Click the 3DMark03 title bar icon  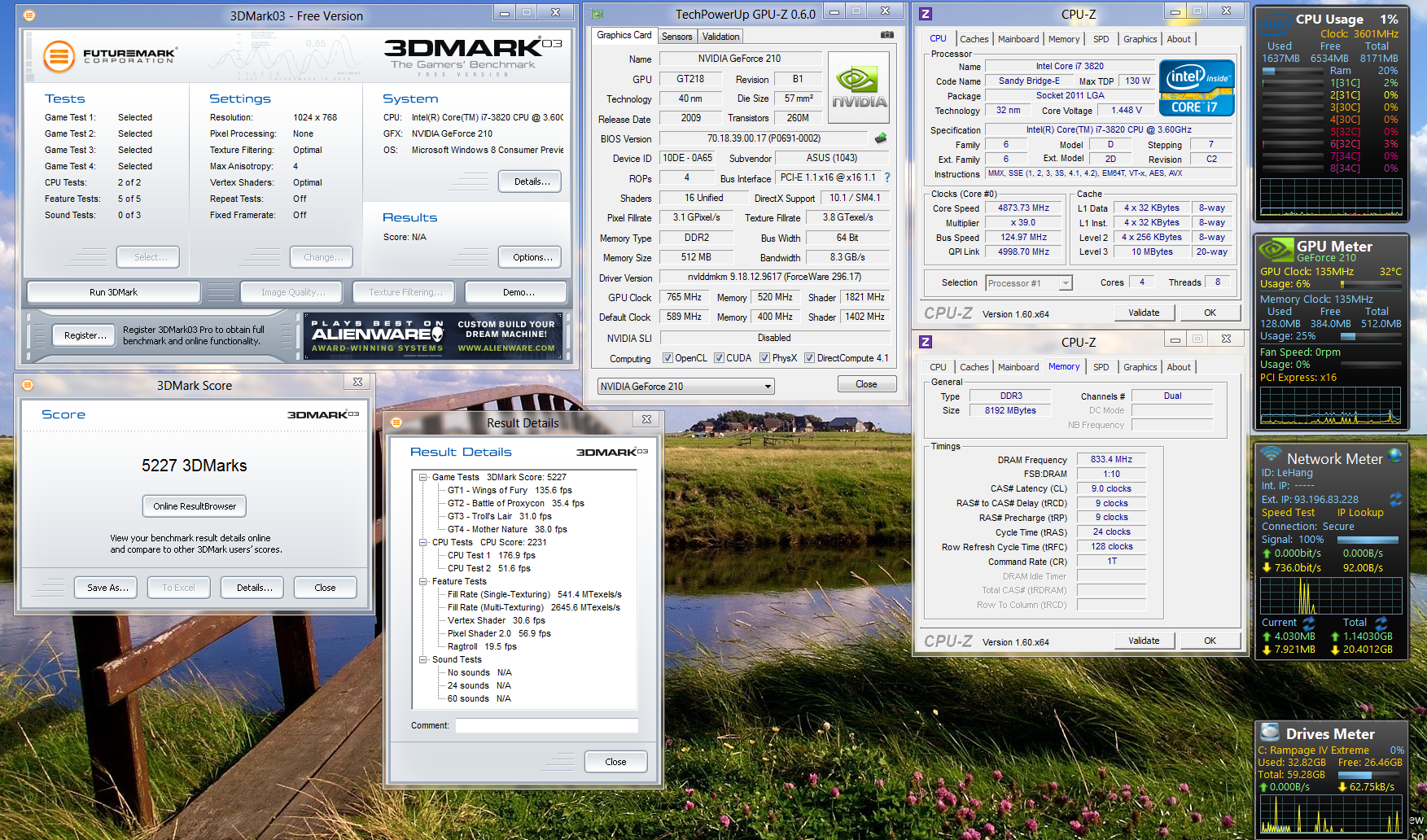tap(29, 15)
